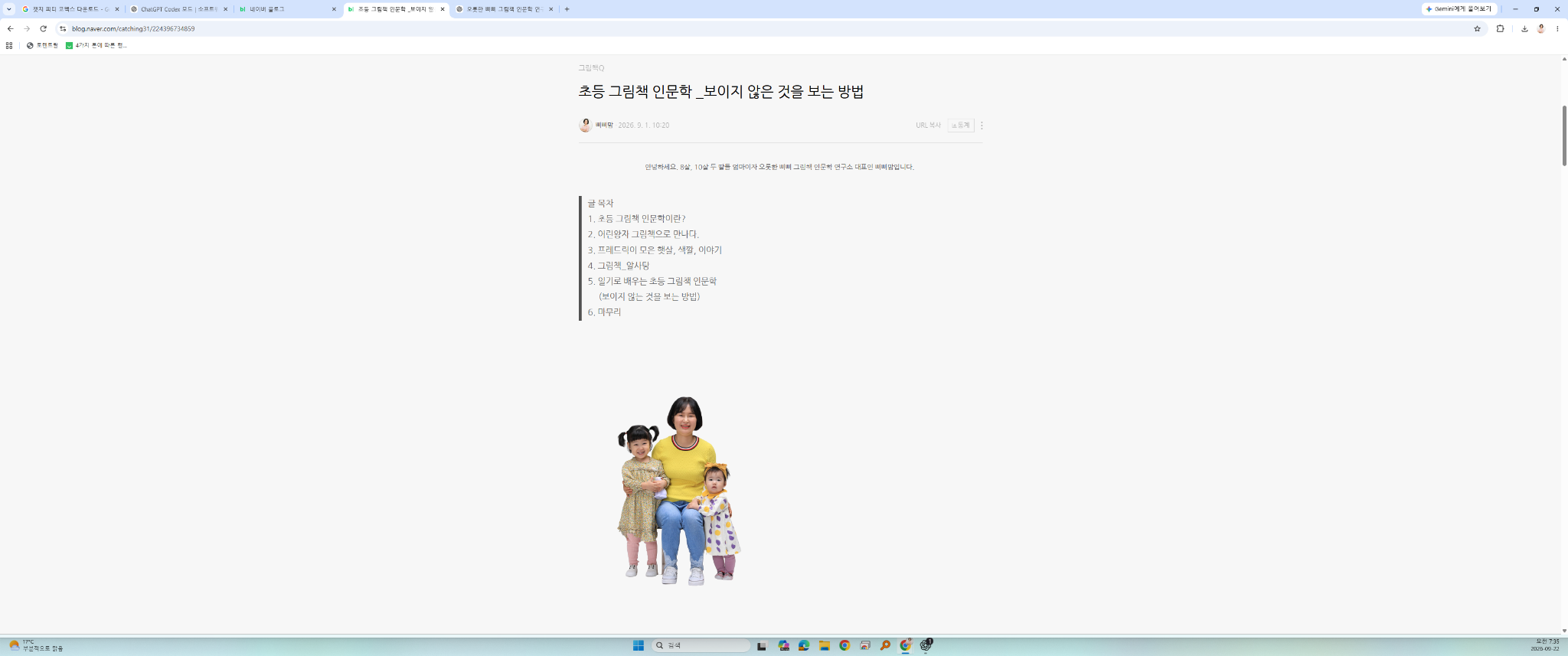This screenshot has height=656, width=1568.
Task: Open the 그림책Q category link
Action: click(591, 68)
